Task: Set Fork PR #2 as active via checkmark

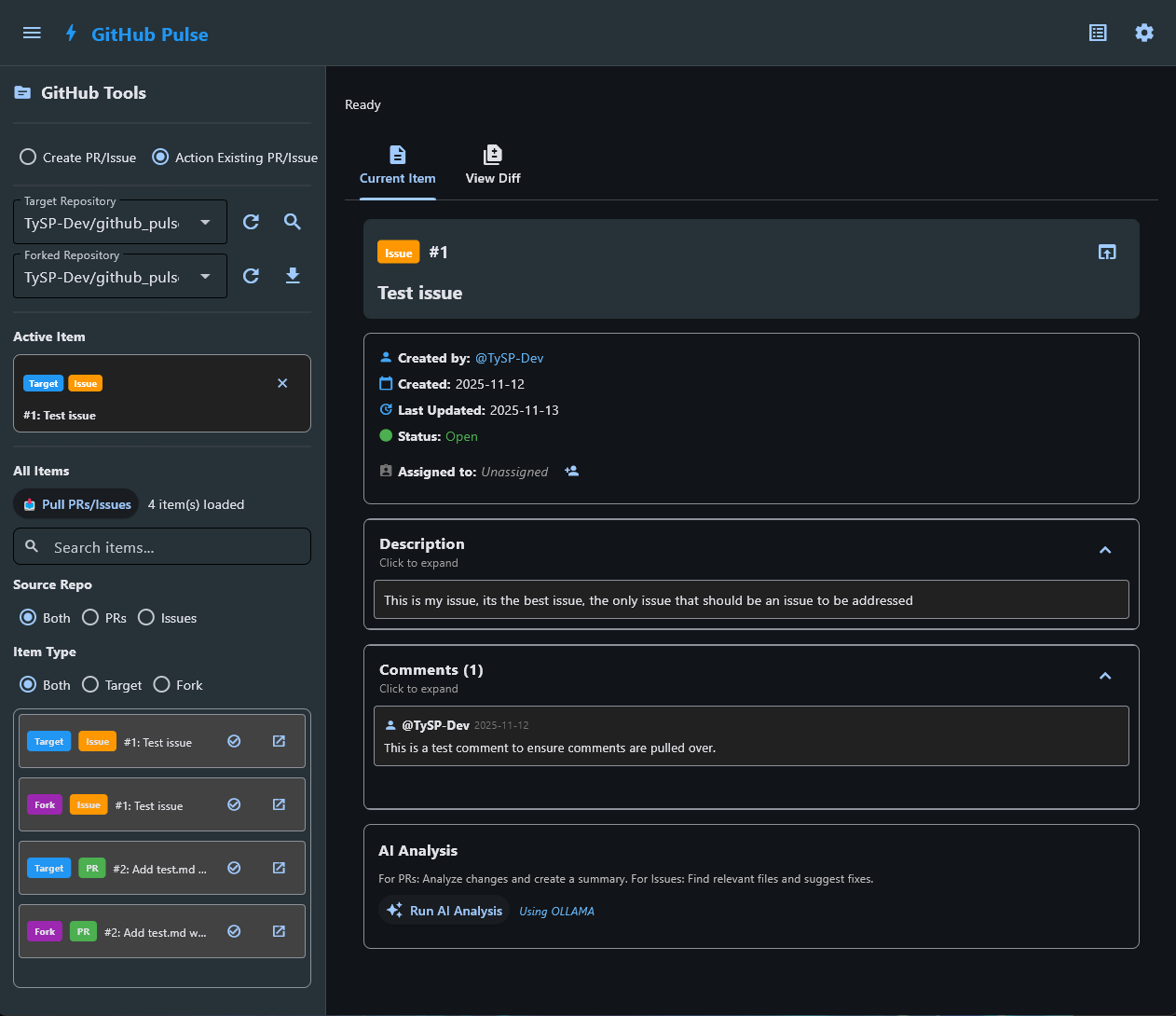Action: coord(235,931)
